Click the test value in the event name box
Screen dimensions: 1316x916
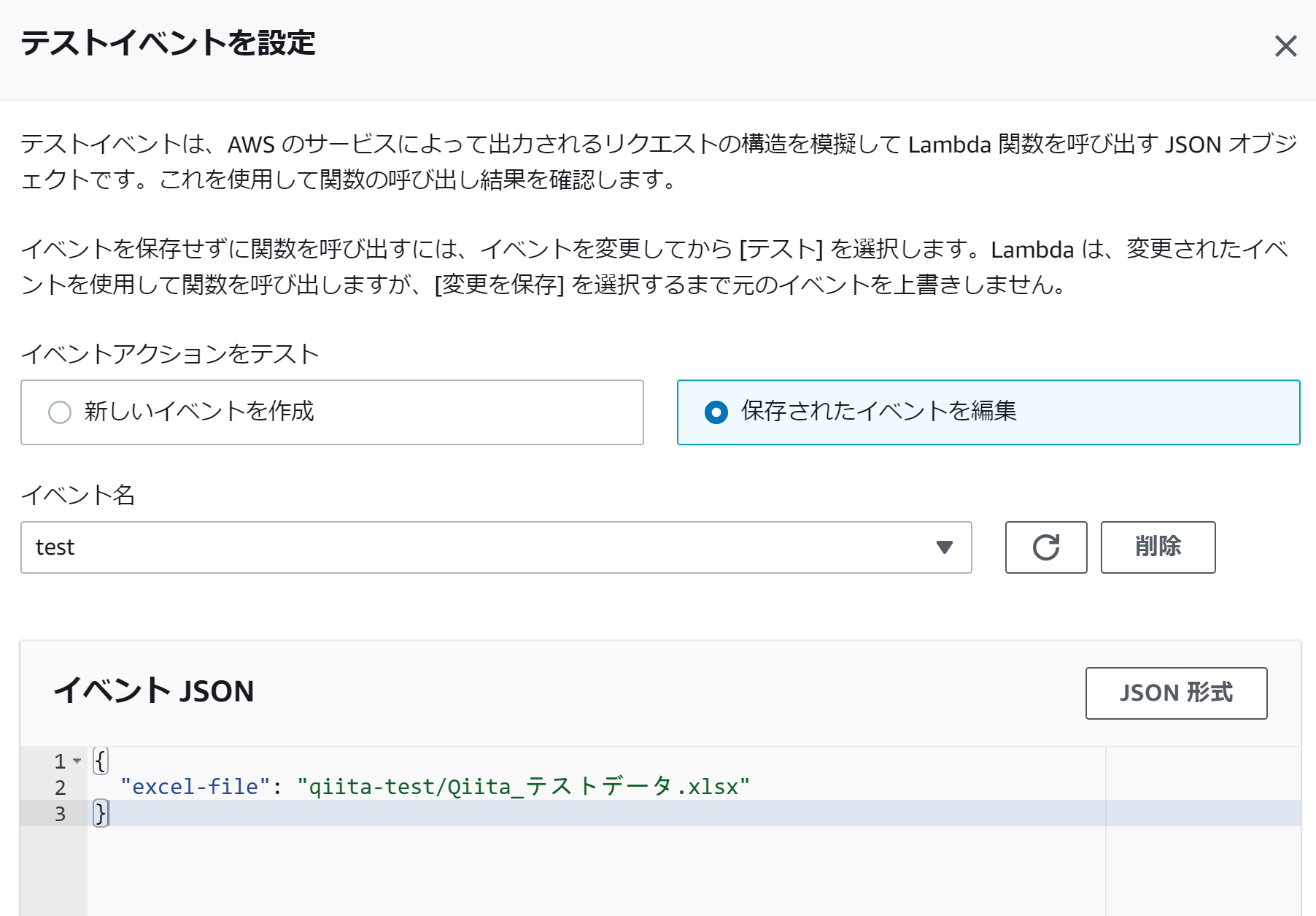click(56, 547)
